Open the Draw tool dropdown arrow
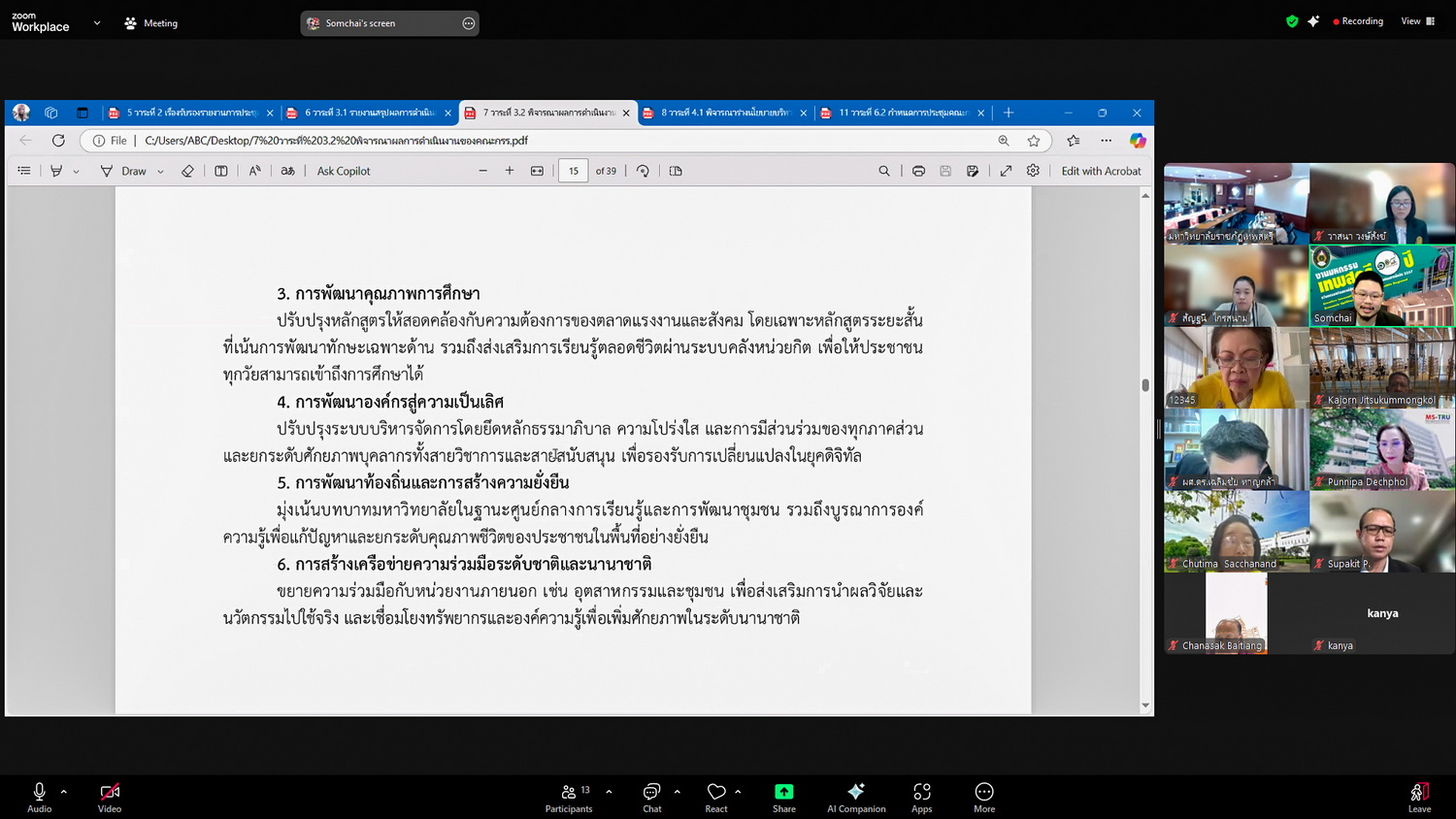The width and height of the screenshot is (1456, 819). click(x=160, y=172)
